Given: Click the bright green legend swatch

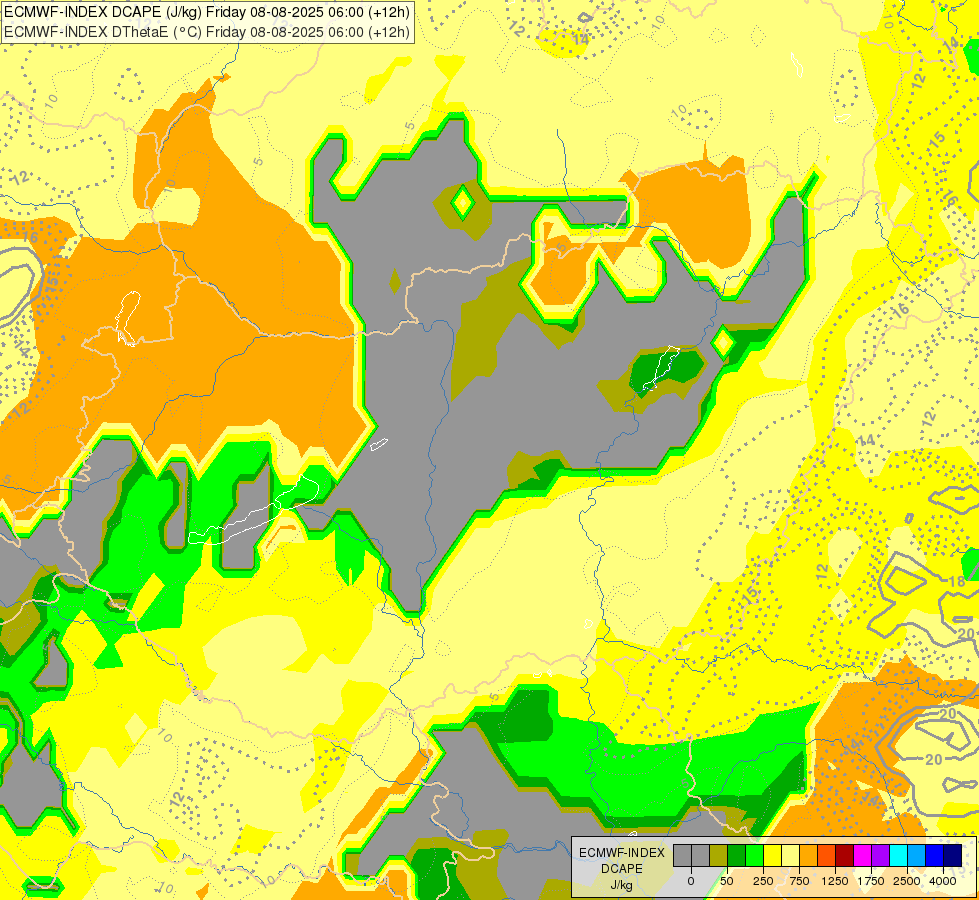Looking at the screenshot, I should point(755,855).
